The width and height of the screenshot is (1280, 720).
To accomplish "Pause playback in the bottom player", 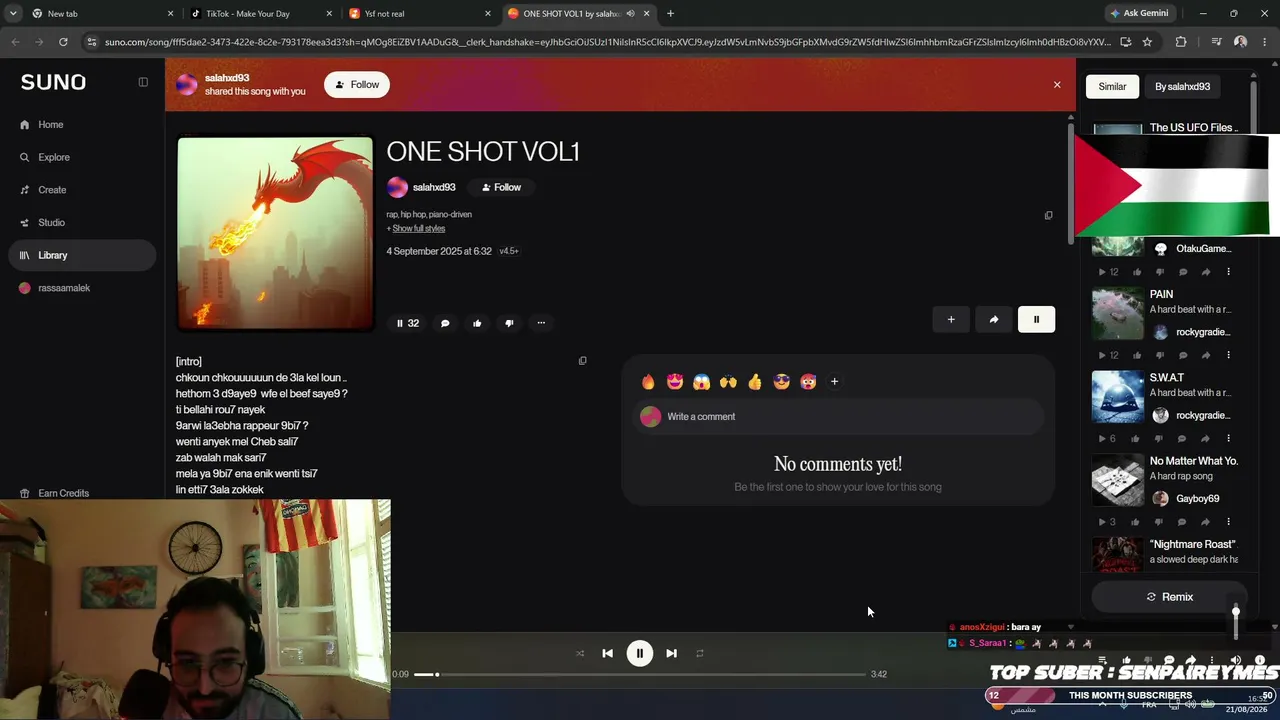I will [640, 654].
